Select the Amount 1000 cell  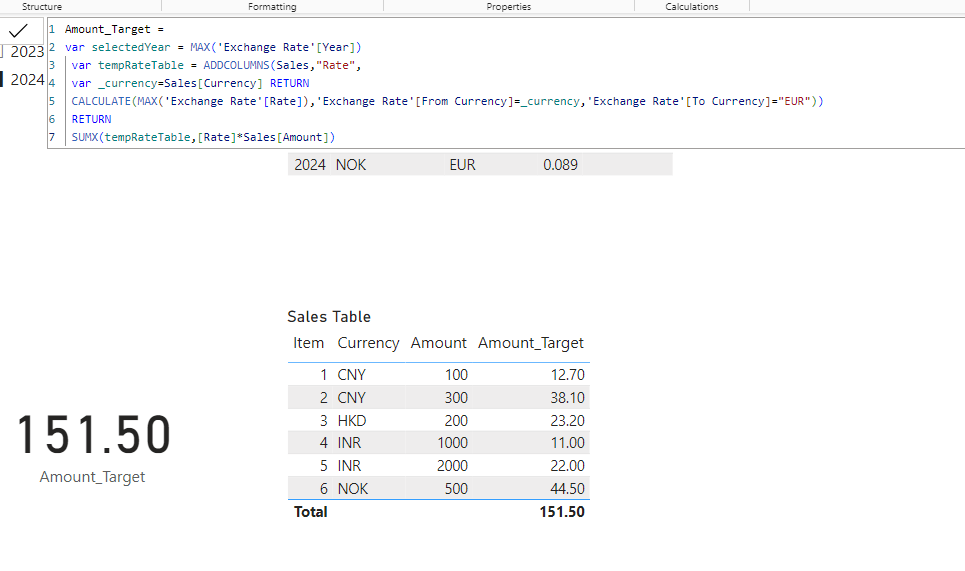point(452,443)
